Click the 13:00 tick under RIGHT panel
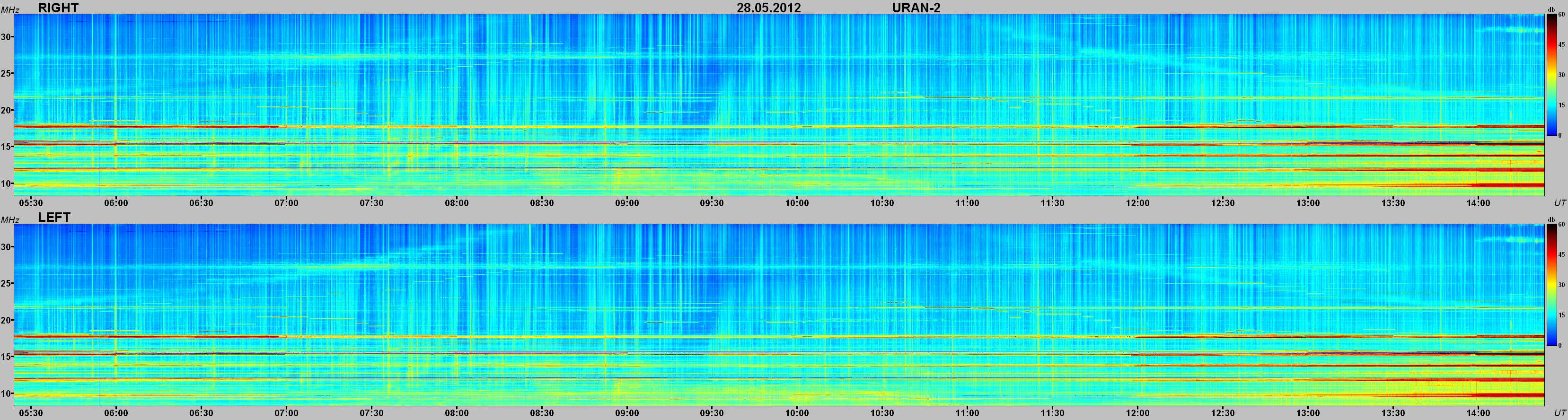This screenshot has height=420, width=1568. coord(1307,203)
